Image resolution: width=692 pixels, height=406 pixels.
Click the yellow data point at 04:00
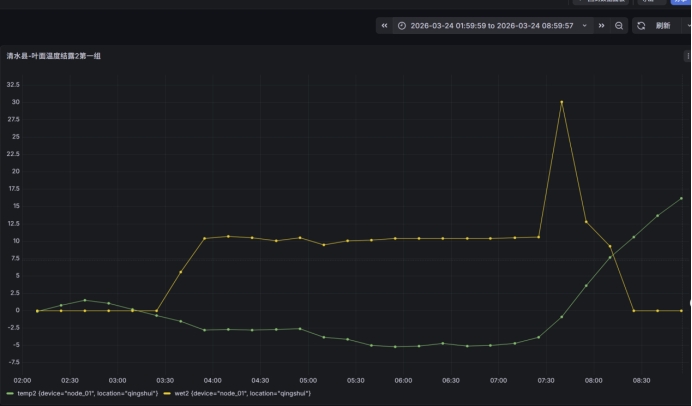click(204, 238)
